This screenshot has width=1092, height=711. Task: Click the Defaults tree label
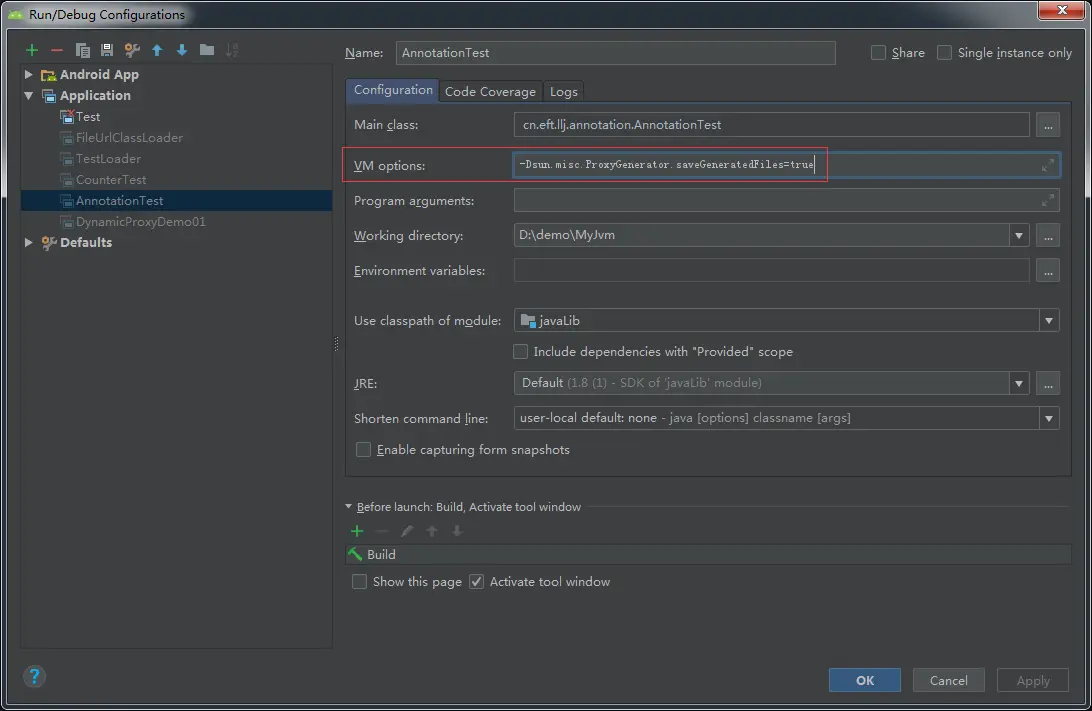tap(86, 242)
